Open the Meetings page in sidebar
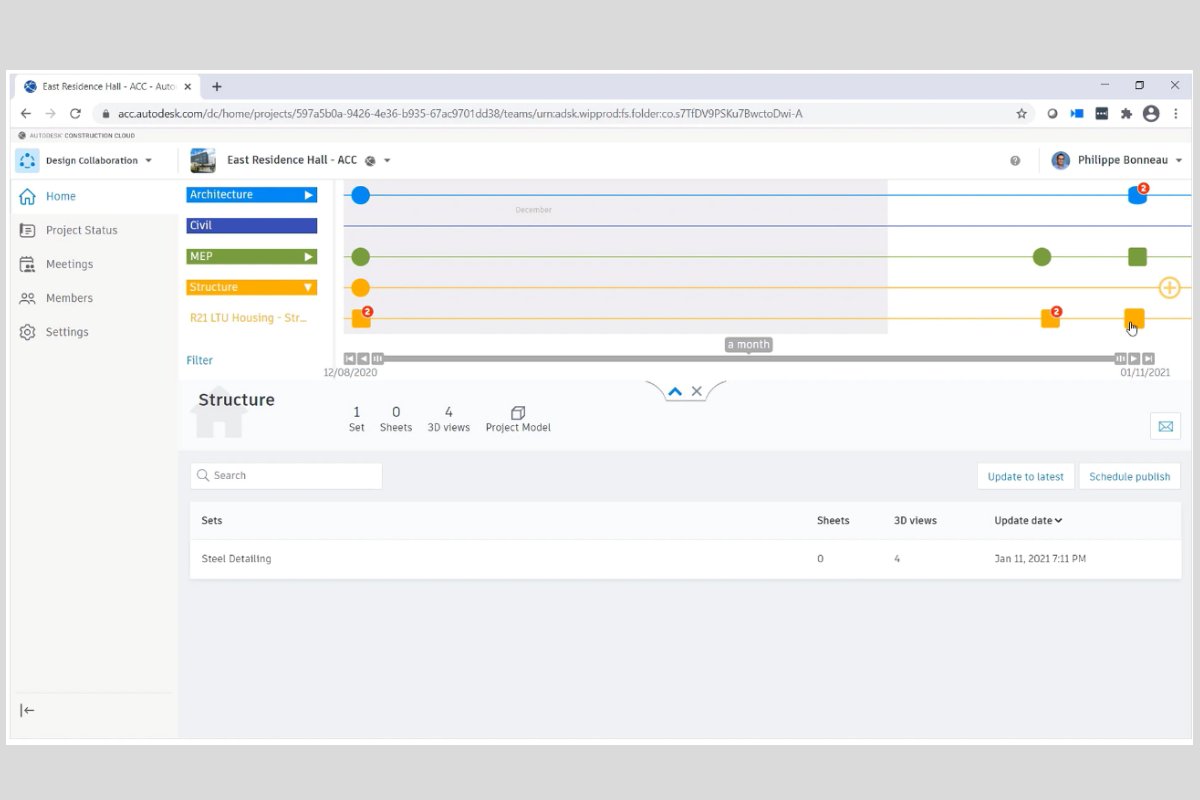 click(69, 264)
